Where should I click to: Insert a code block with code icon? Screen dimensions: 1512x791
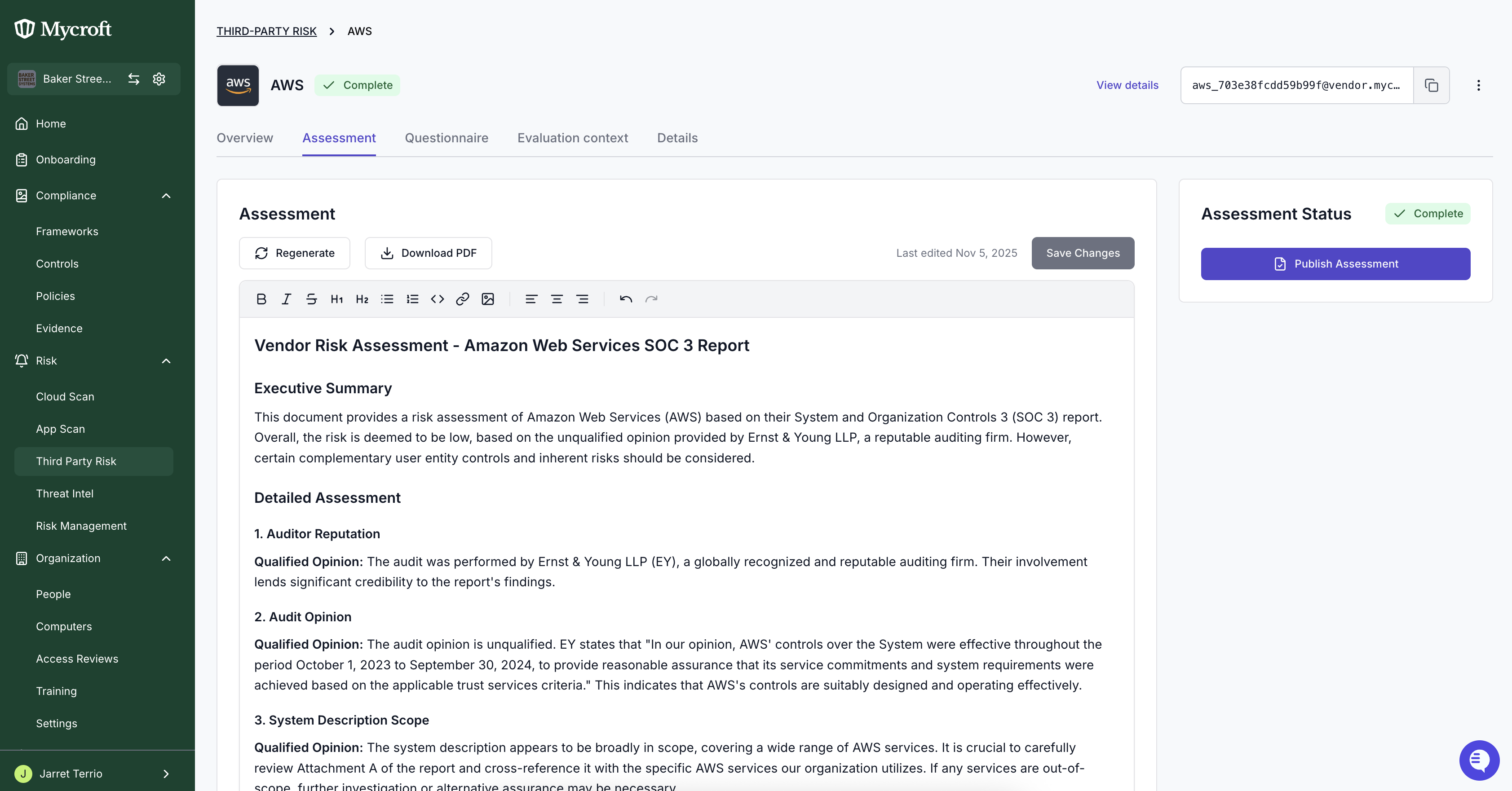click(437, 299)
